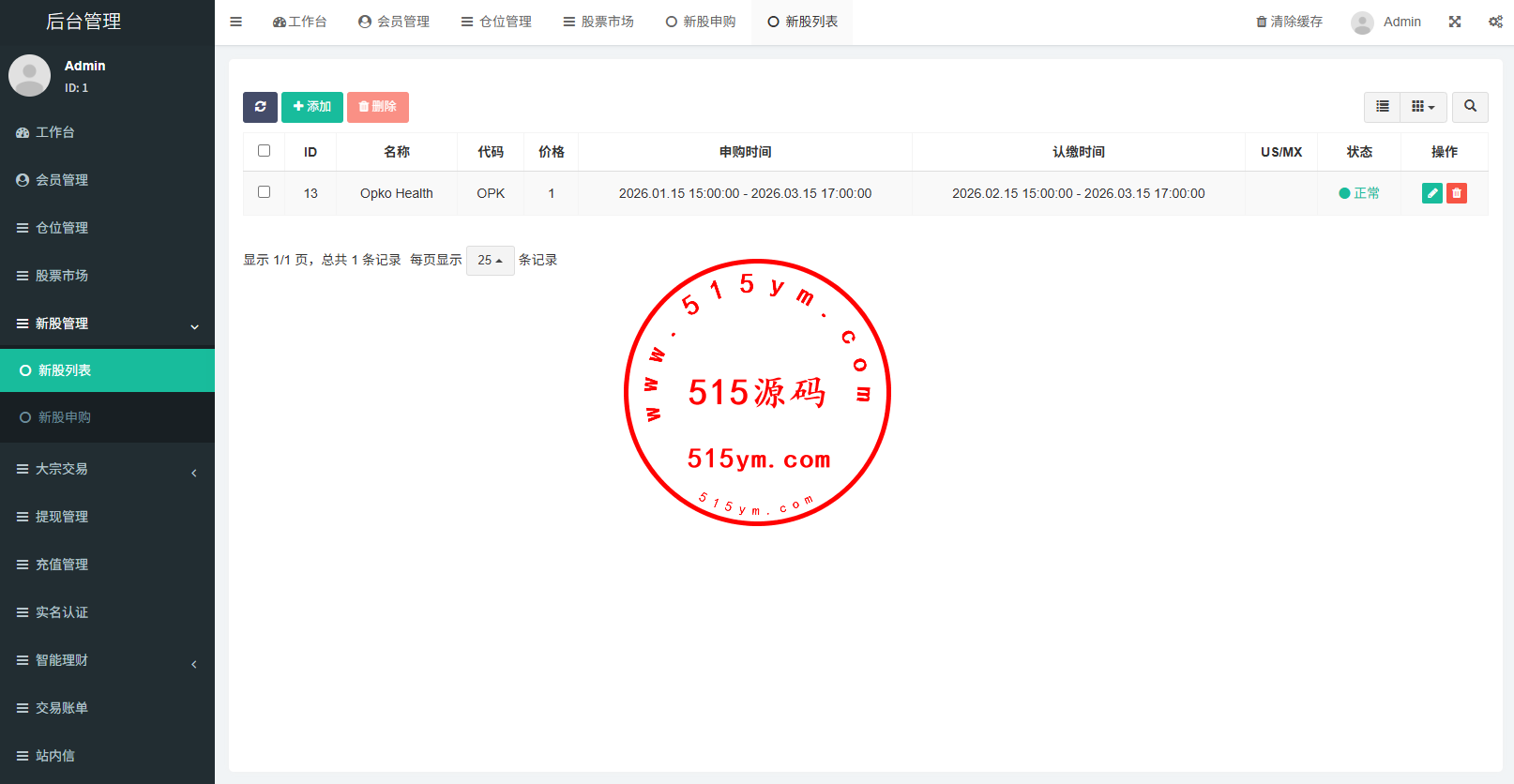Viewport: 1514px width, 784px height.
Task: Expand the bulk trading sidebar menu
Action: 107,469
